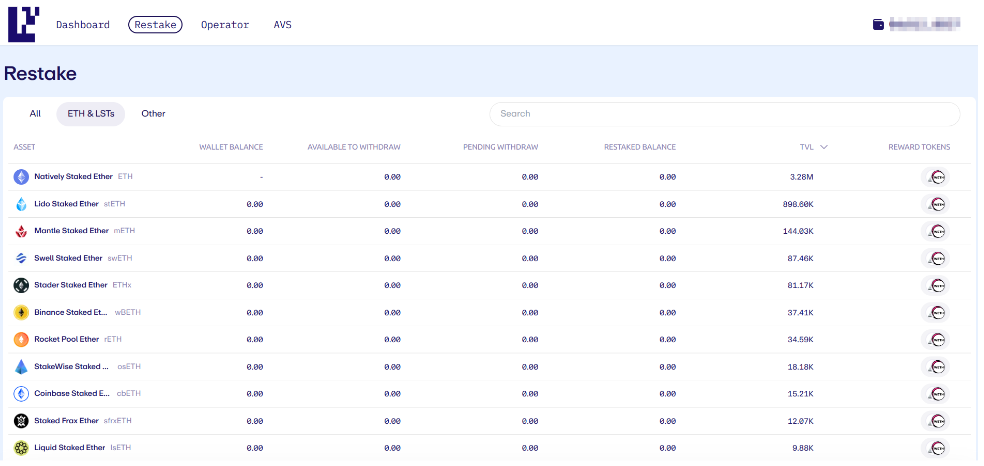Image resolution: width=984 pixels, height=466 pixels.
Task: Click reward token icon in Swell Staked Ether row
Action: tap(936, 258)
